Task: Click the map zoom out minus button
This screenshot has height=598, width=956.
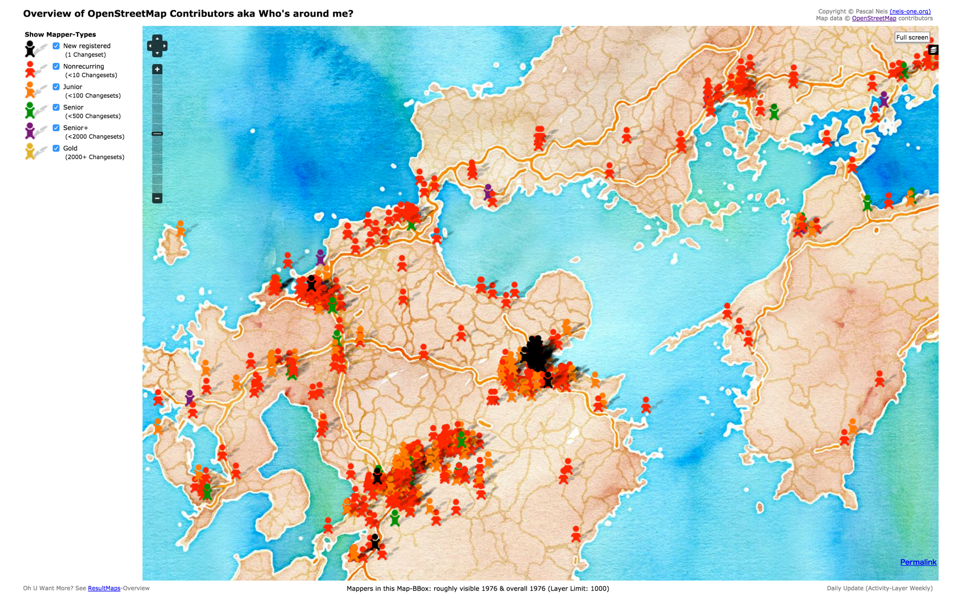Action: tap(157, 198)
